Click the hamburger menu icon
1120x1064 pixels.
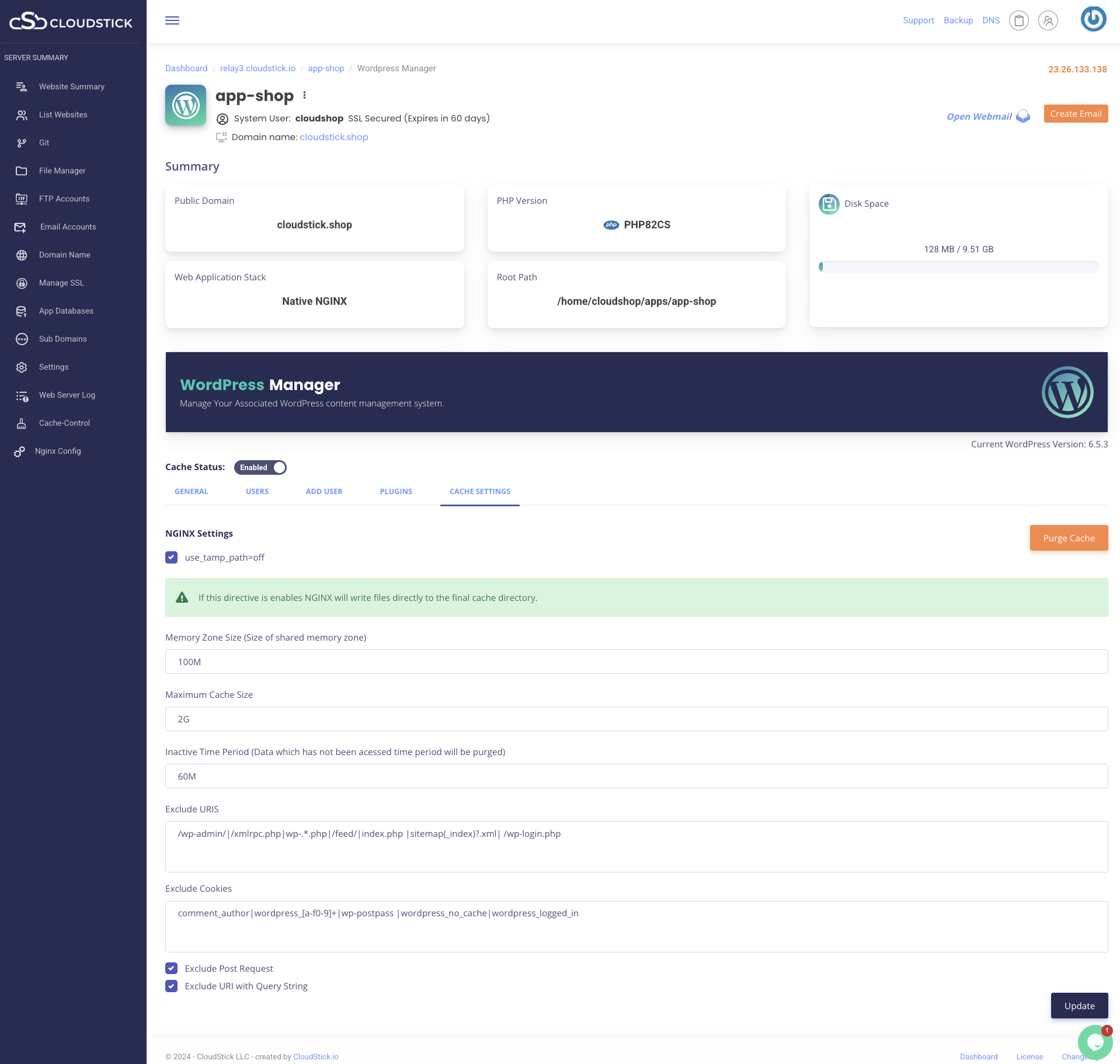click(172, 20)
